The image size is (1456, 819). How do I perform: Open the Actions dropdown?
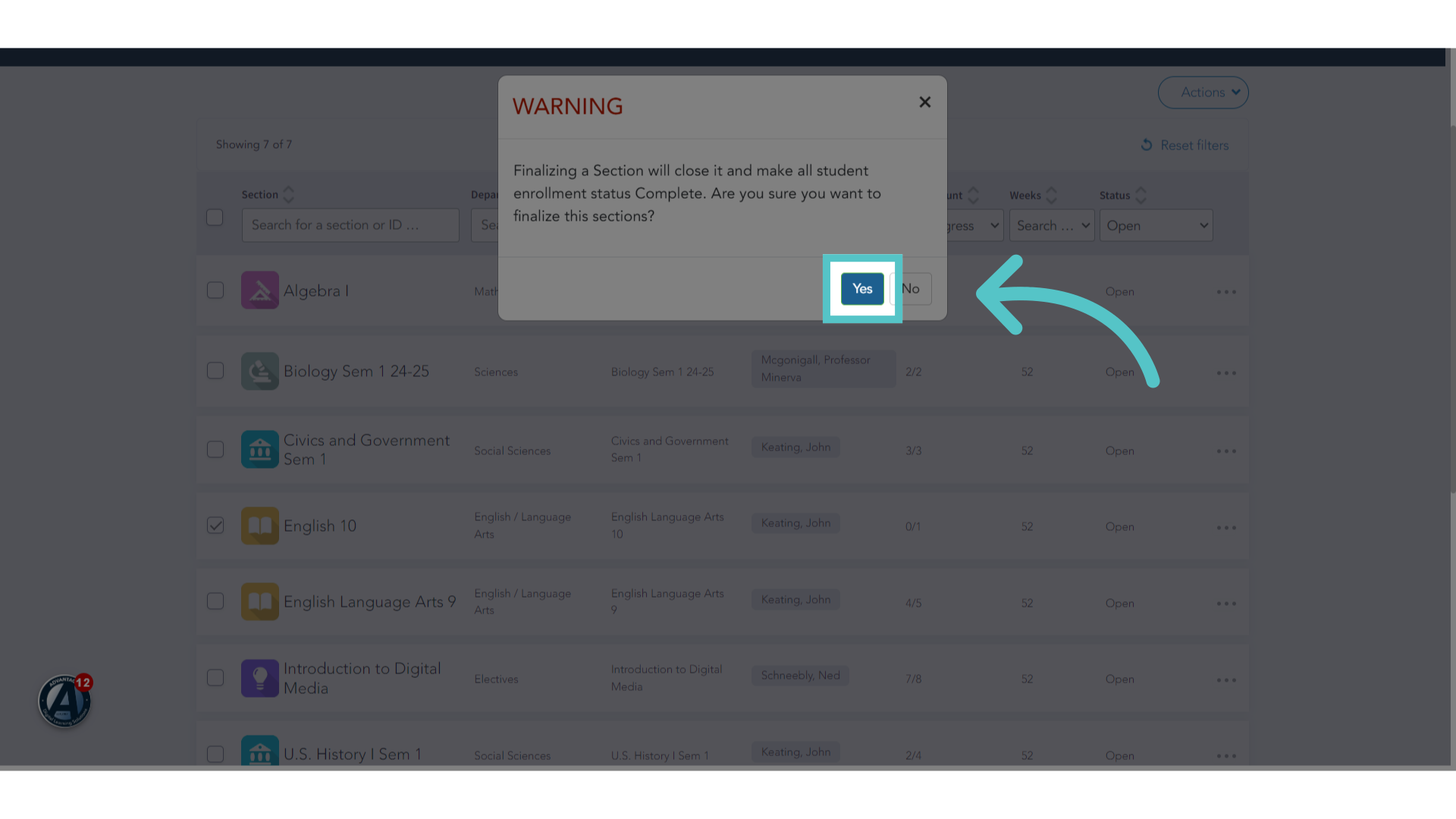tap(1203, 93)
